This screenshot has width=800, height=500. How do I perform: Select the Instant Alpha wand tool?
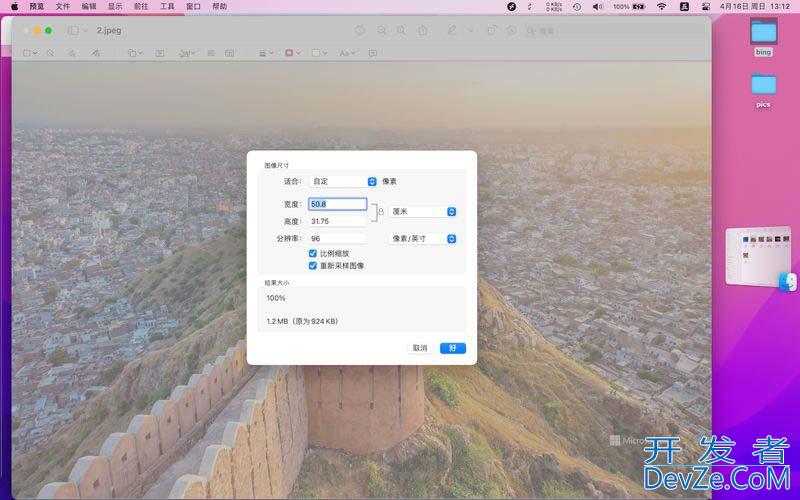point(51,53)
